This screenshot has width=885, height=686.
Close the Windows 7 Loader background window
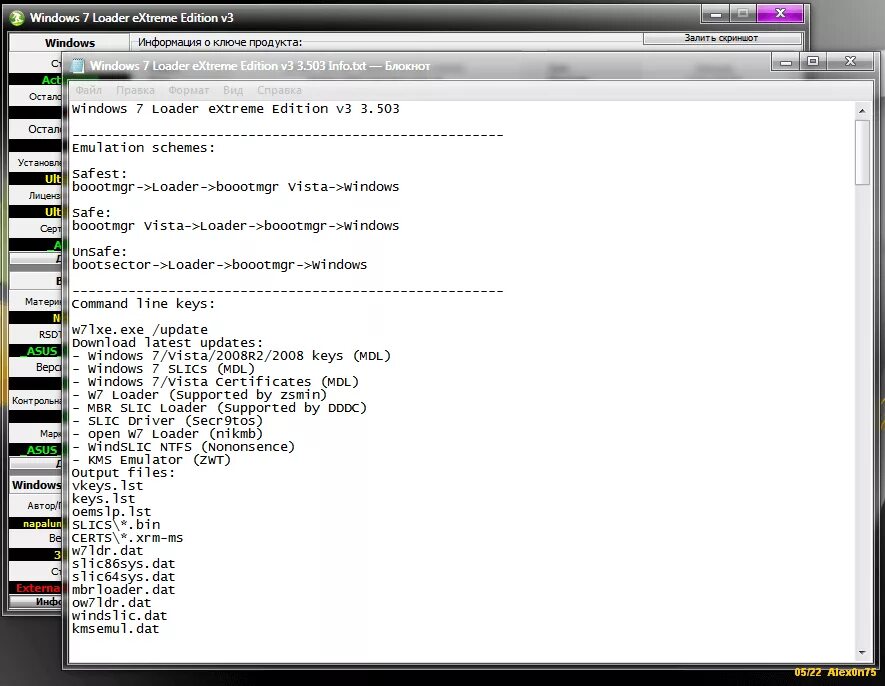point(780,14)
